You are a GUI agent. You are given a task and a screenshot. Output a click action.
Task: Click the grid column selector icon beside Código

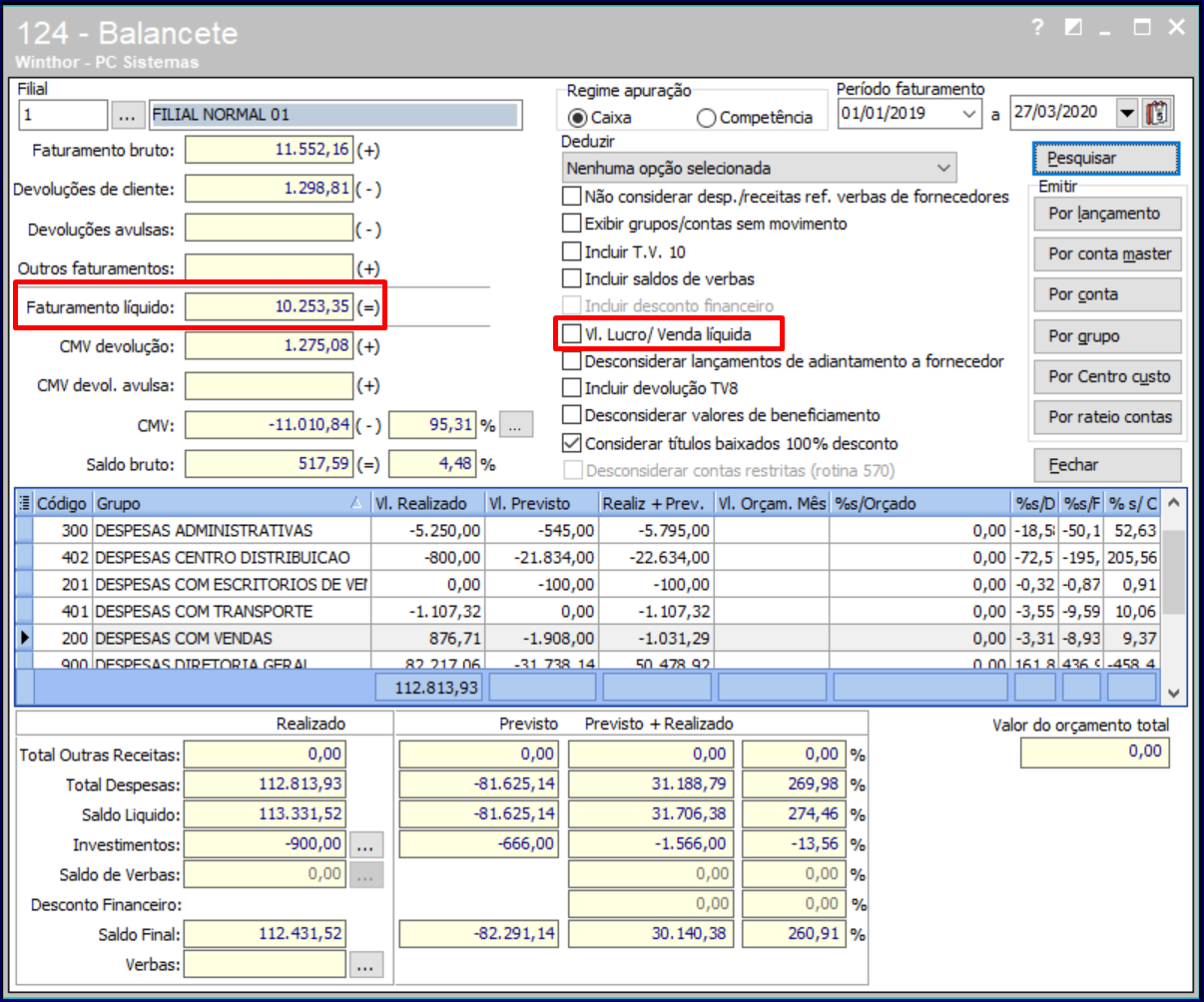pos(25,504)
